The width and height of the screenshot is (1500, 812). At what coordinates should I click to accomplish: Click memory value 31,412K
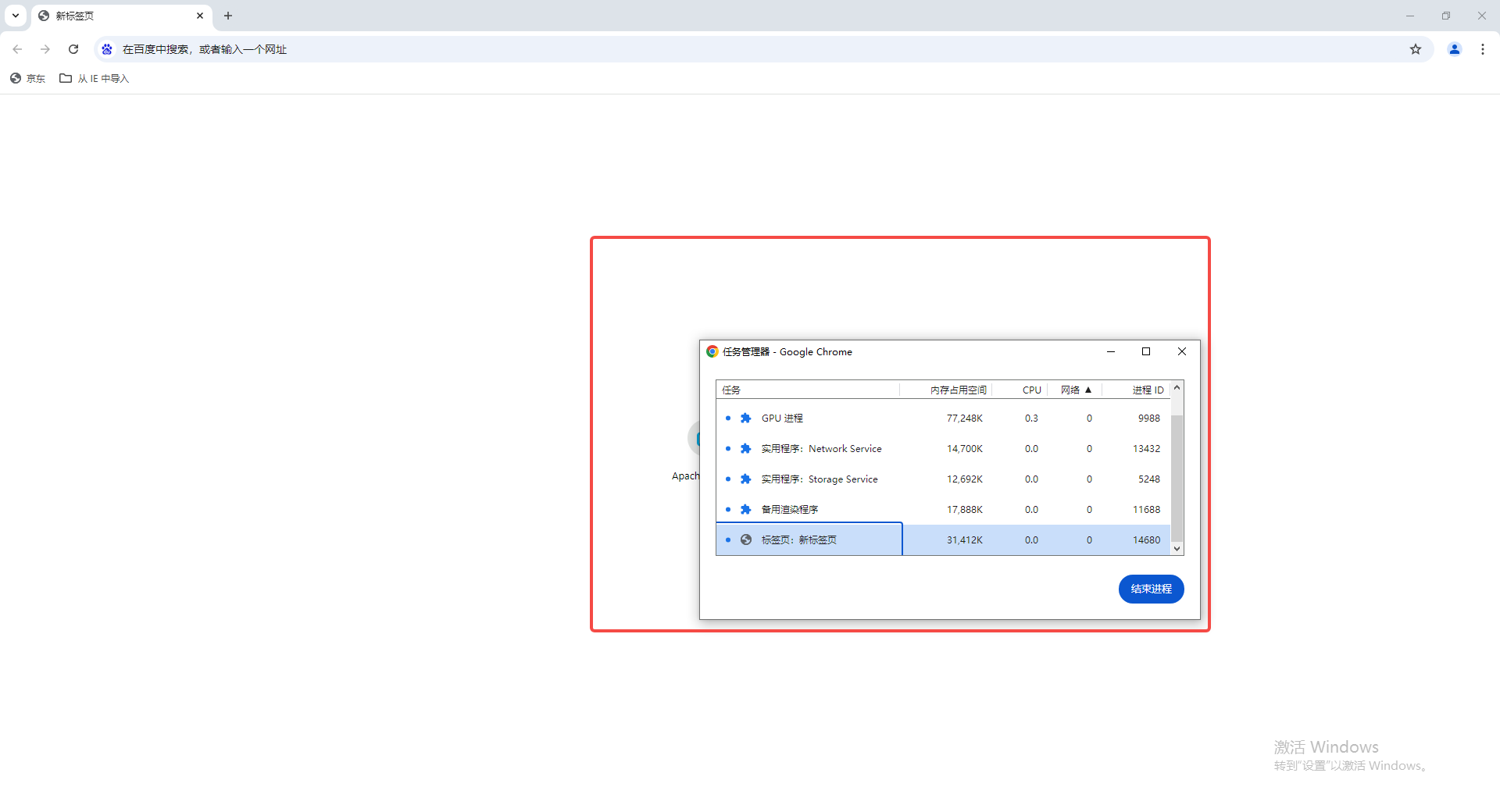(x=965, y=540)
